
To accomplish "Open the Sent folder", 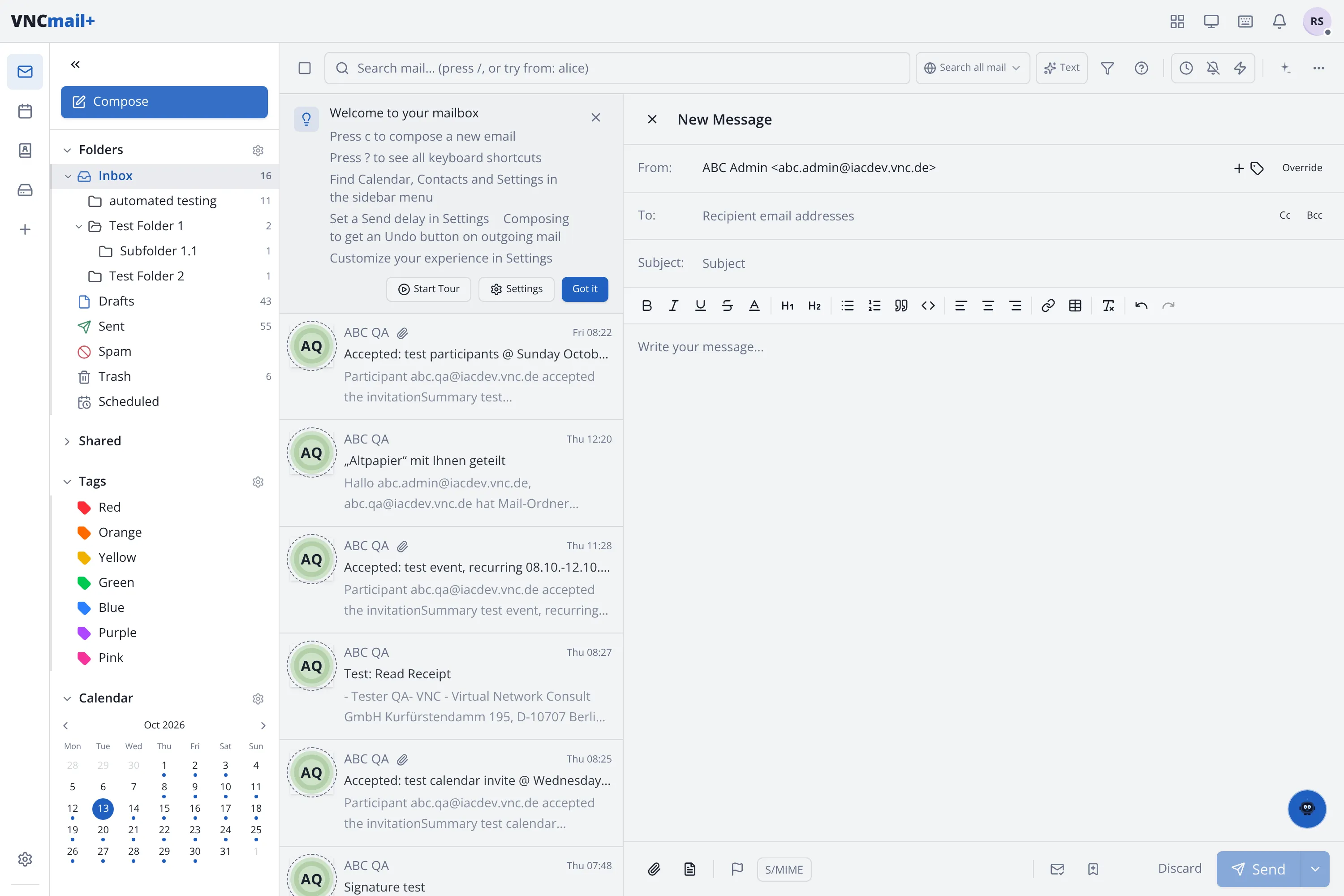I will (x=164, y=326).
